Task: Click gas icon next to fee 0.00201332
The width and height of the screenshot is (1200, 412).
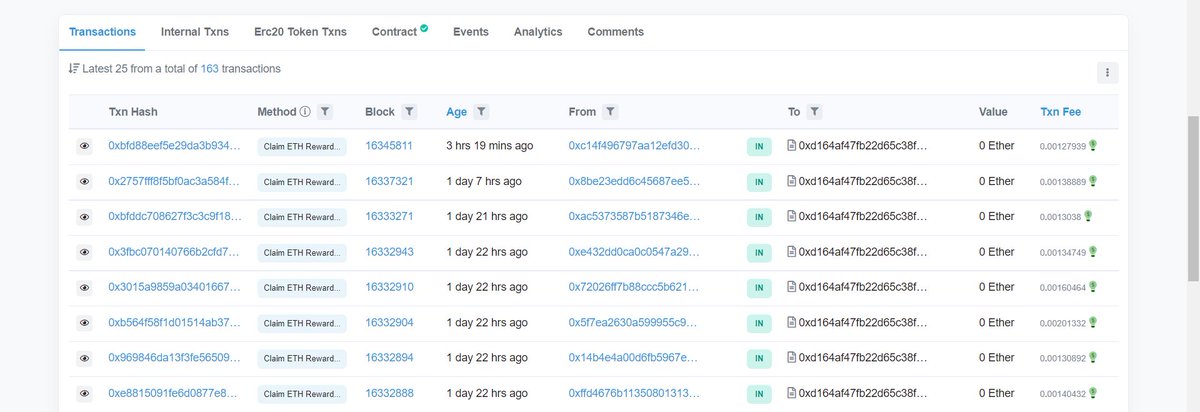Action: click(1093, 322)
